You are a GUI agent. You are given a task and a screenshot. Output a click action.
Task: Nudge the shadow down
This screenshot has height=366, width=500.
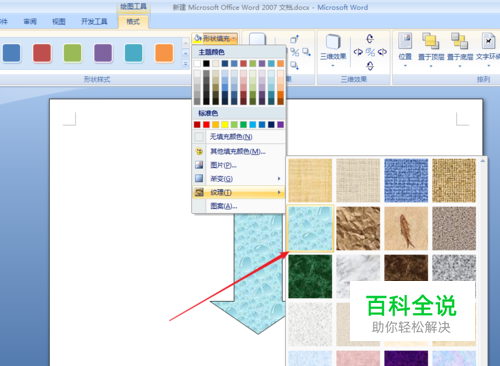[294, 65]
